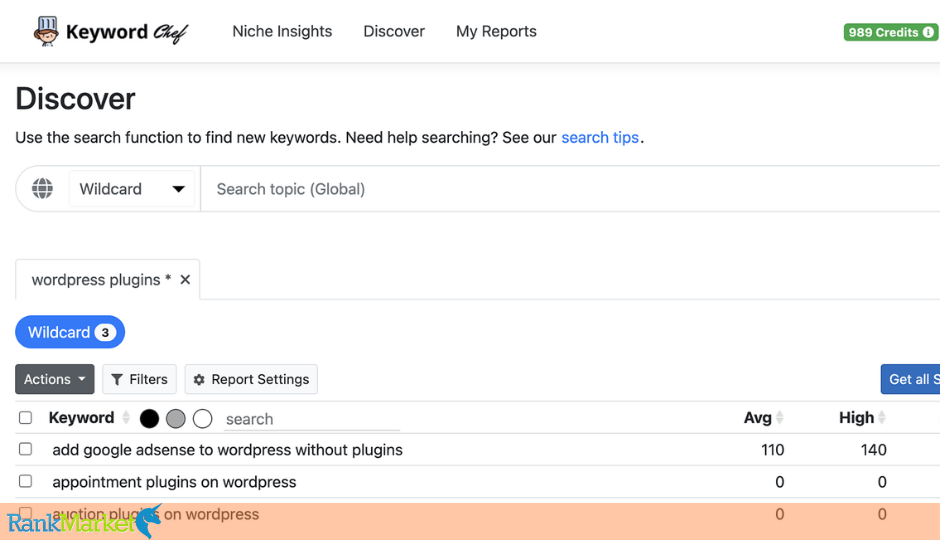Close the wordpress plugins tab with X
This screenshot has width=940, height=540.
185,279
